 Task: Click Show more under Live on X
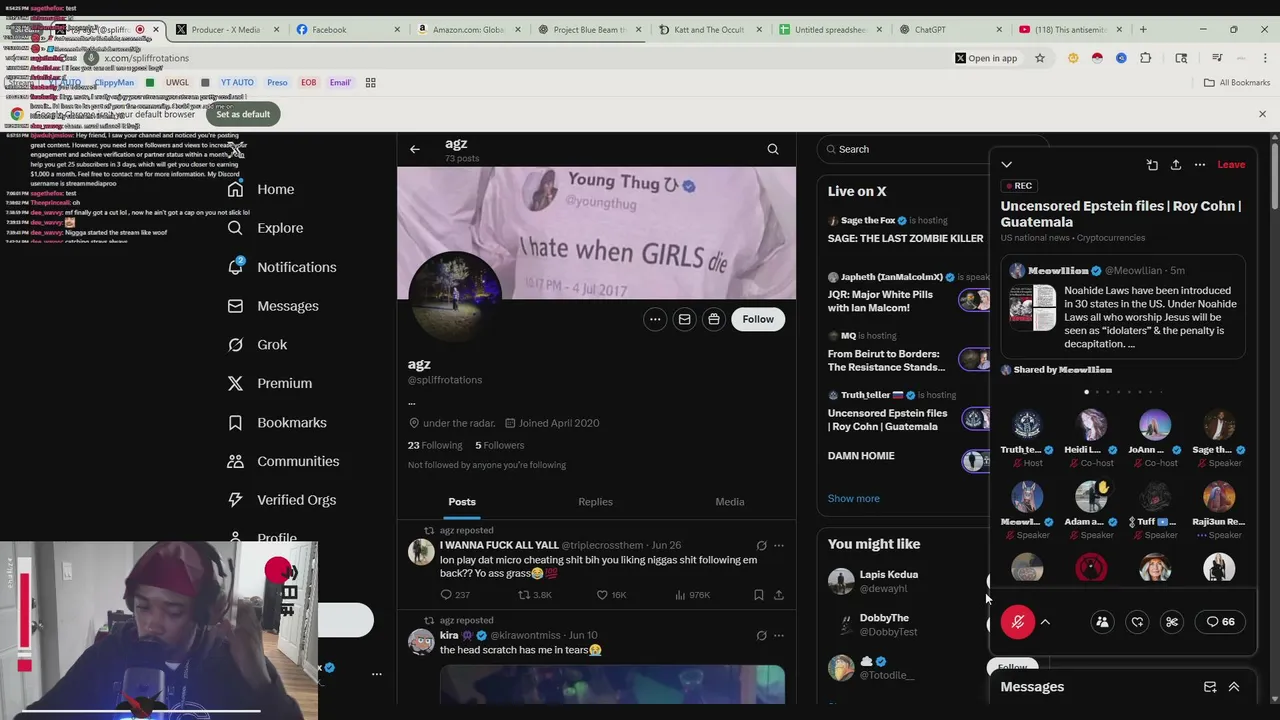pos(854,498)
